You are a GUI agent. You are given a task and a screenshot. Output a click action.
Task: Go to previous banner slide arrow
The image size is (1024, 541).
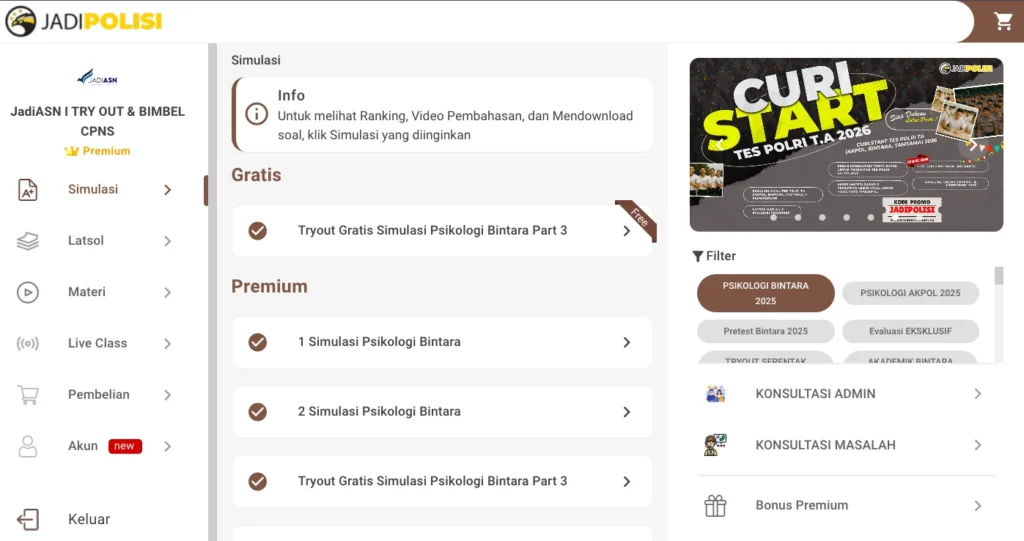719,144
